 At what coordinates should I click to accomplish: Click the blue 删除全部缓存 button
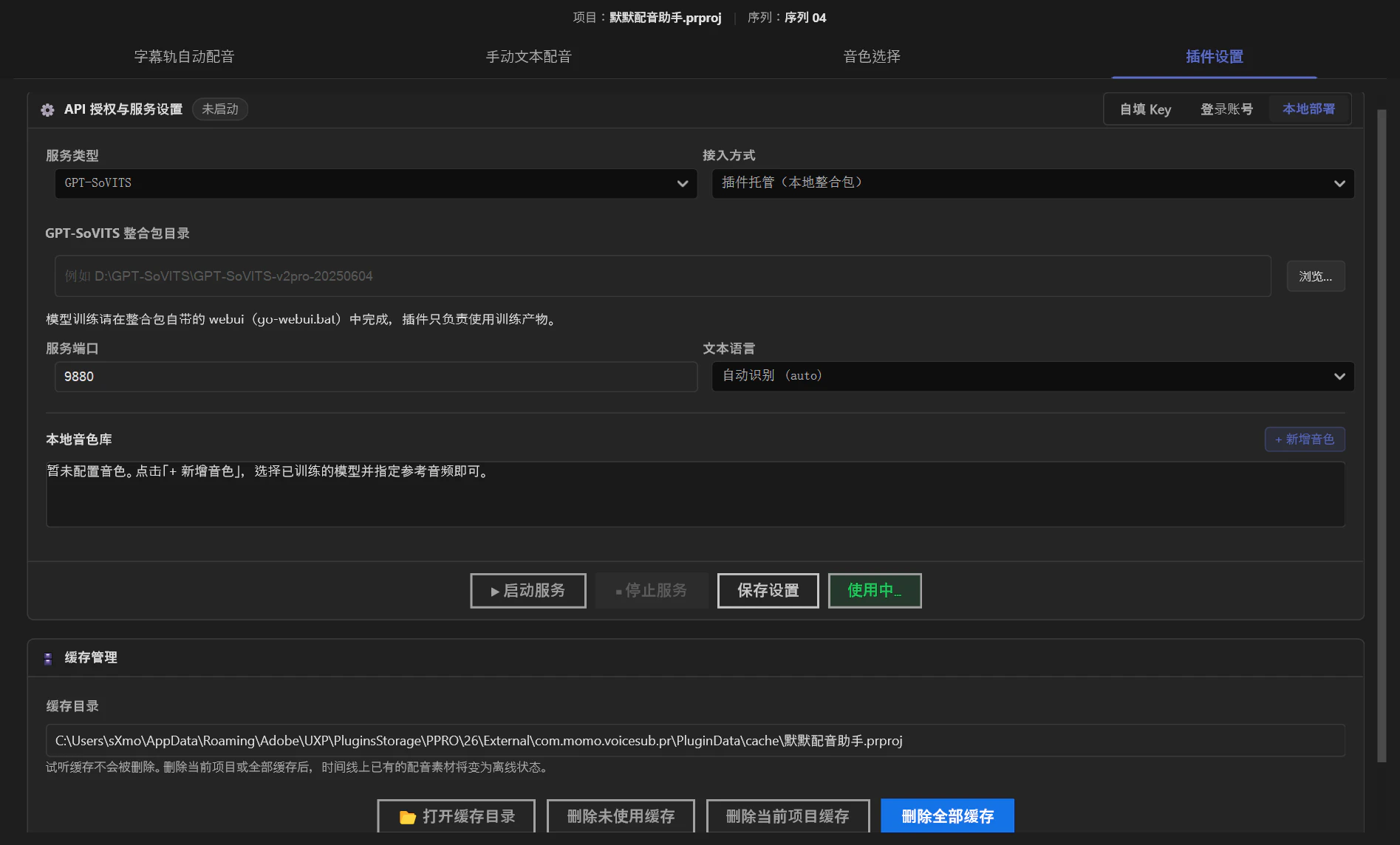coord(947,816)
